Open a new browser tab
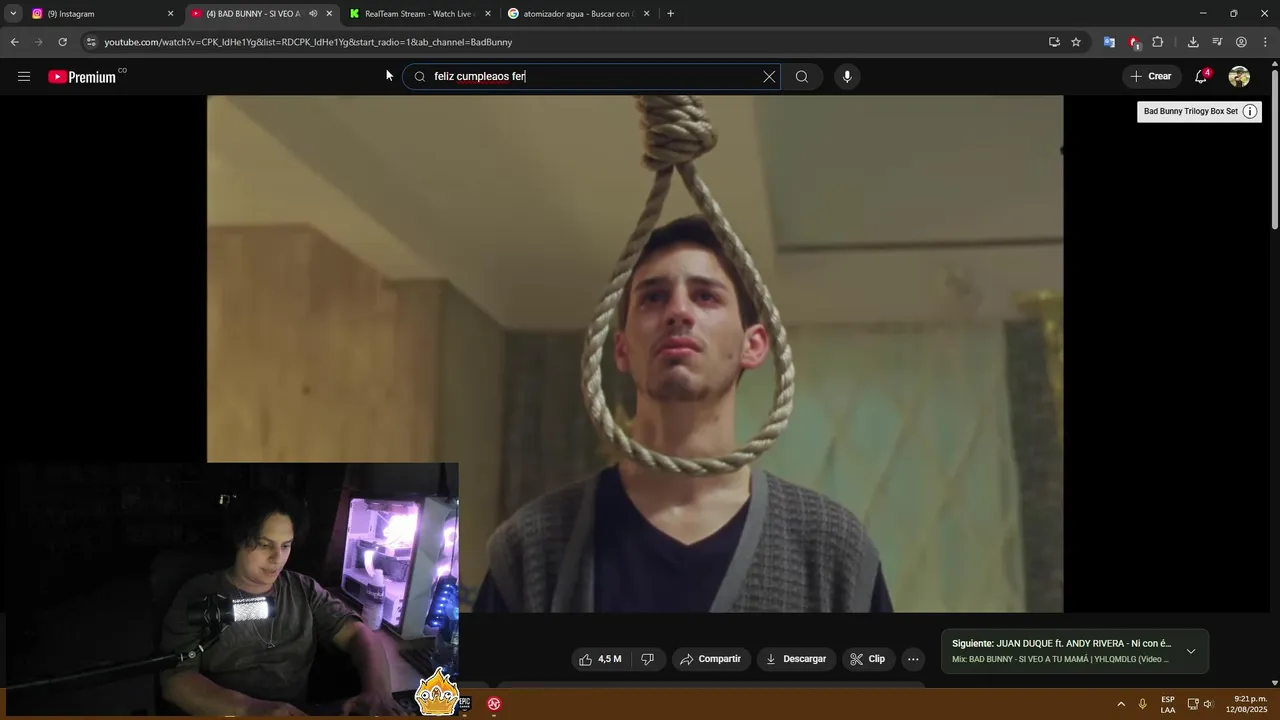The image size is (1280, 720). pyautogui.click(x=670, y=14)
